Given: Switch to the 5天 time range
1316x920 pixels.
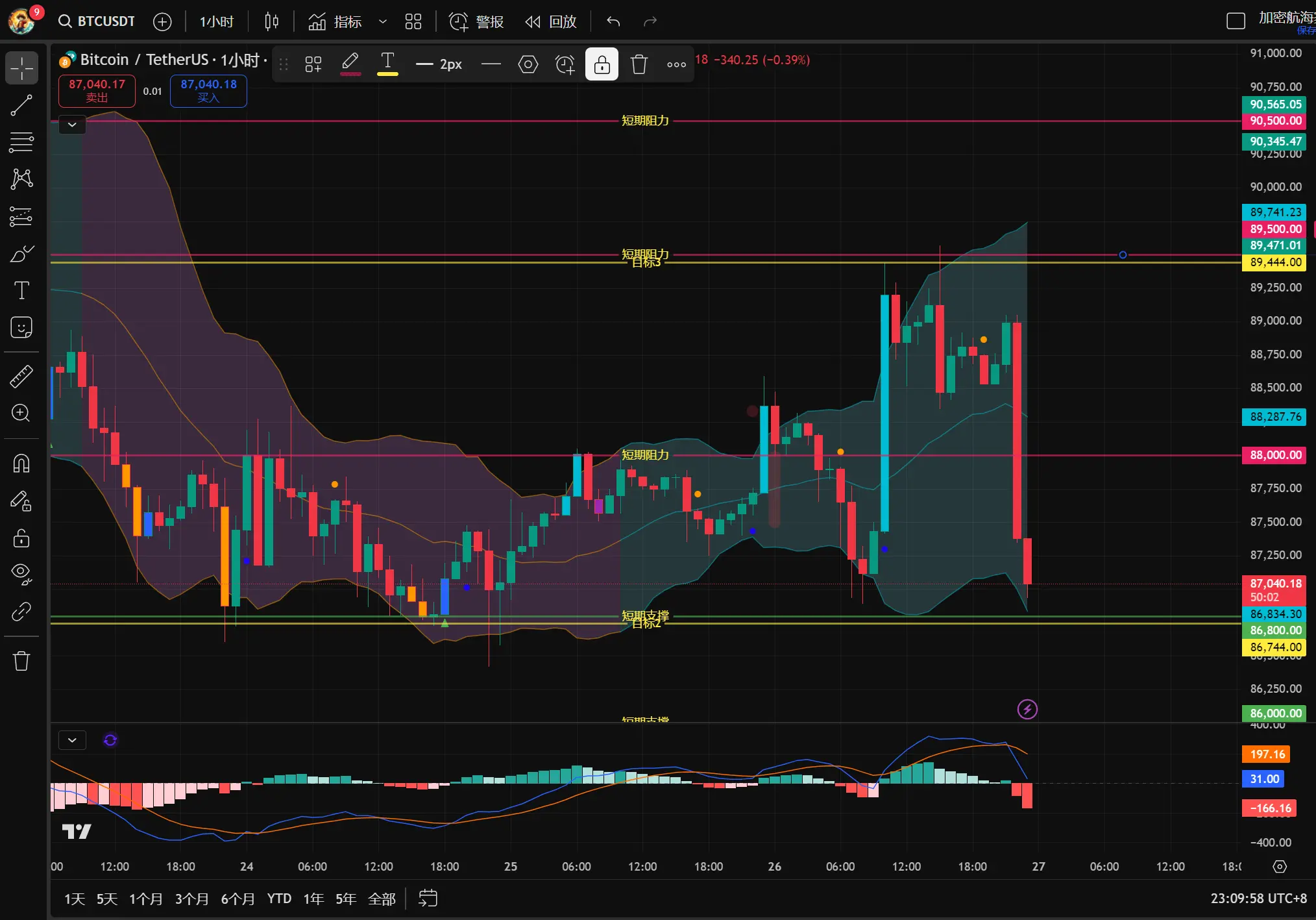Looking at the screenshot, I should [107, 899].
